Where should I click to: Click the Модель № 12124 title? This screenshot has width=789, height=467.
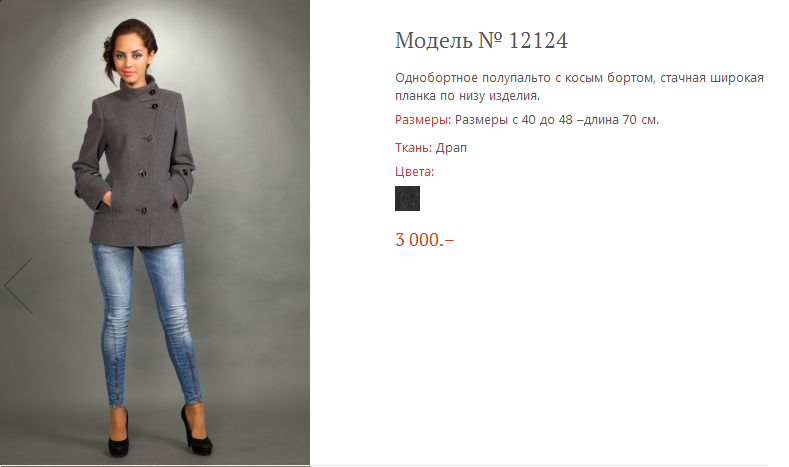(481, 40)
